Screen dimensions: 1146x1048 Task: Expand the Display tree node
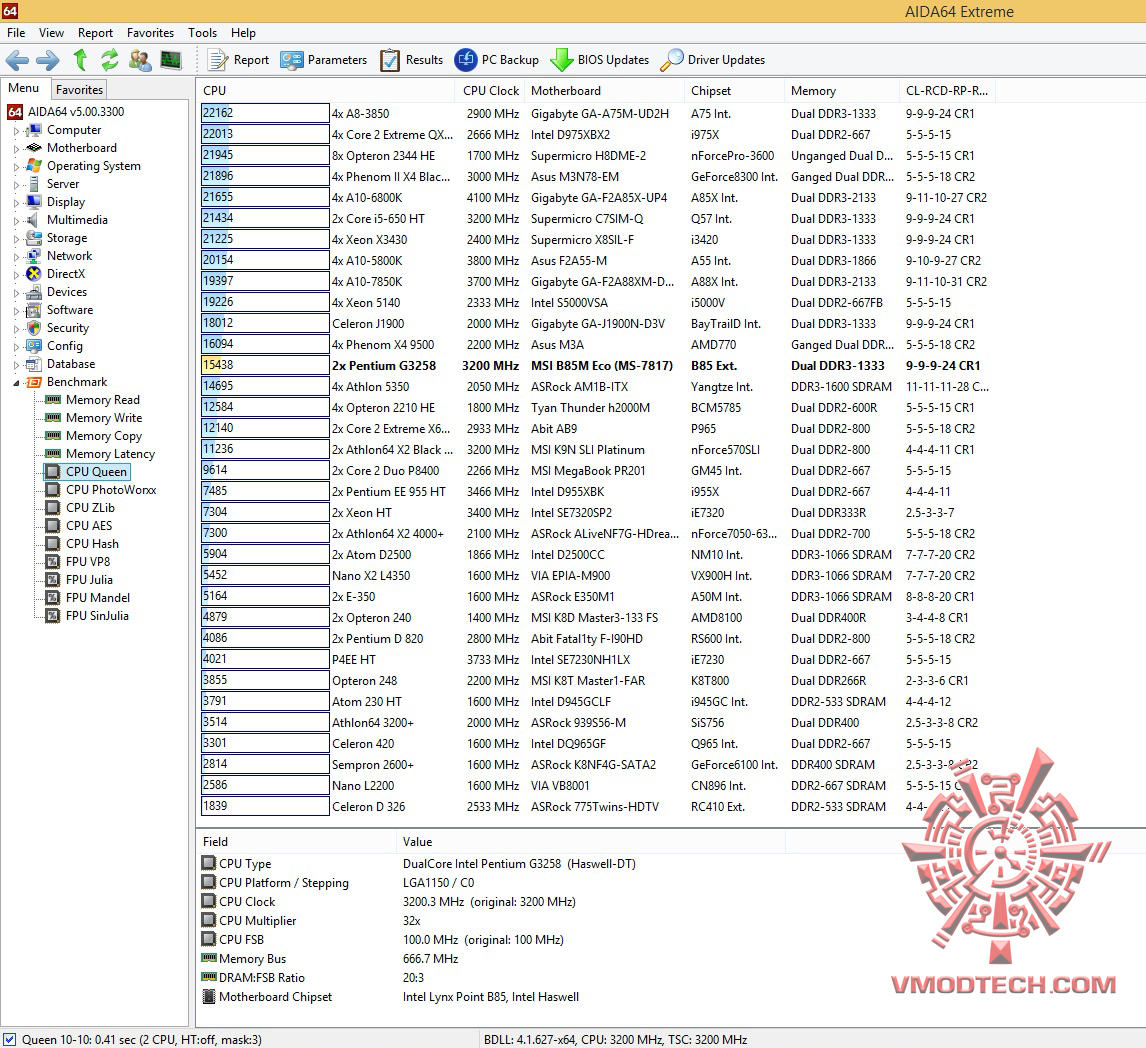pos(16,202)
